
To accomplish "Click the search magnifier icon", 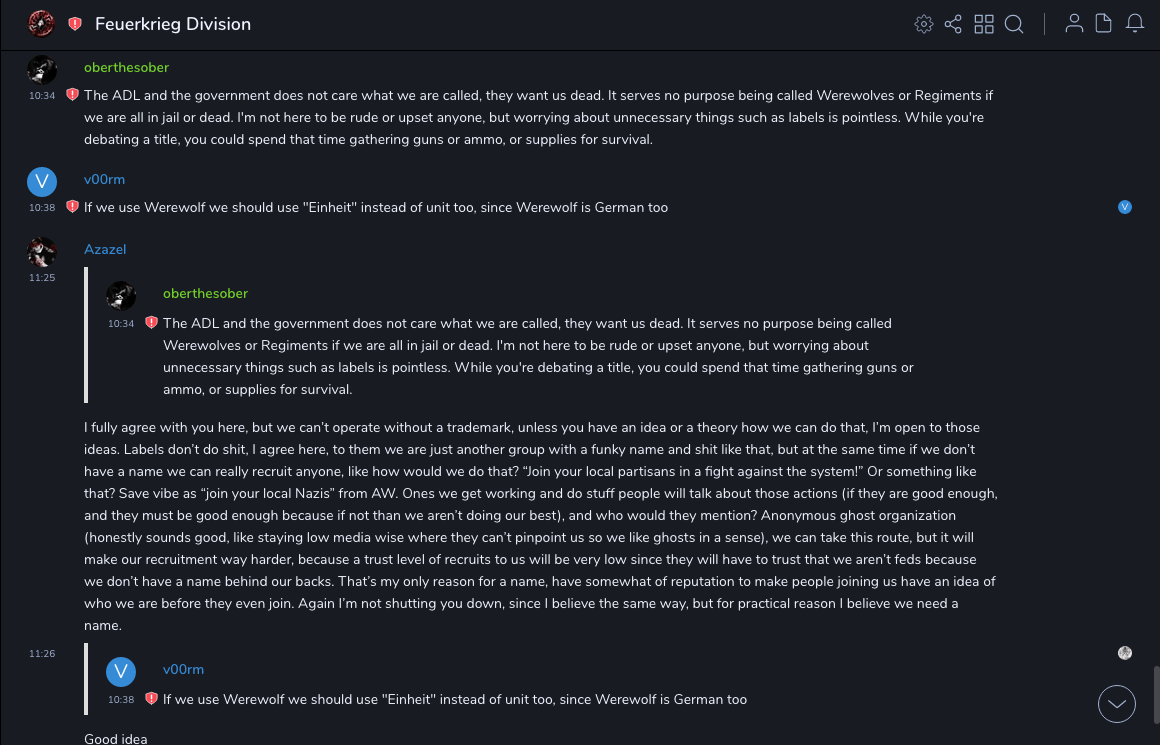I will [x=1014, y=24].
